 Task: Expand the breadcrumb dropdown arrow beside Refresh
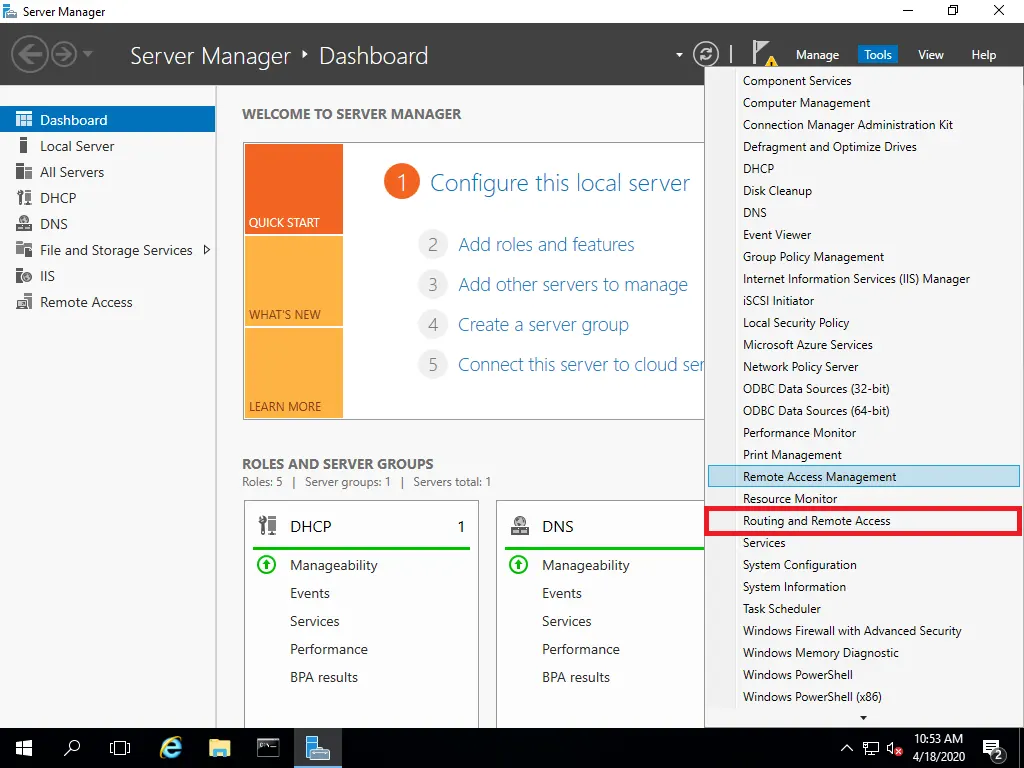679,55
